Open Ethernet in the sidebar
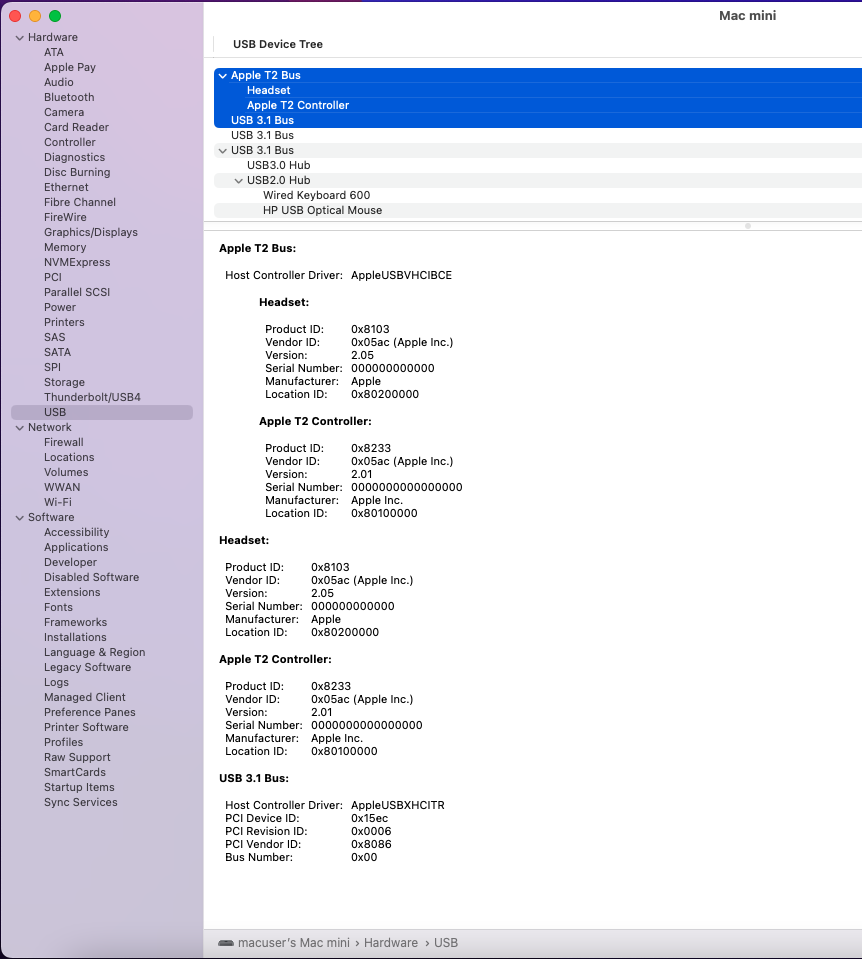The width and height of the screenshot is (862, 959). tap(66, 187)
